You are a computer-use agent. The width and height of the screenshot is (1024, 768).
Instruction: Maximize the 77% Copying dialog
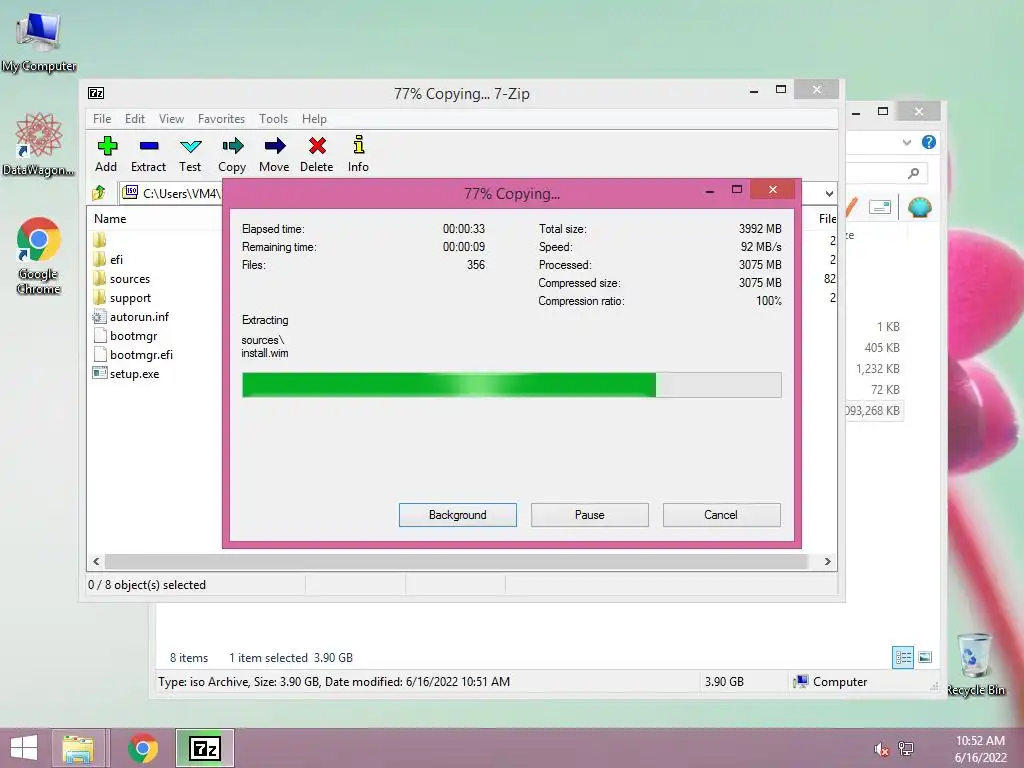click(x=737, y=190)
